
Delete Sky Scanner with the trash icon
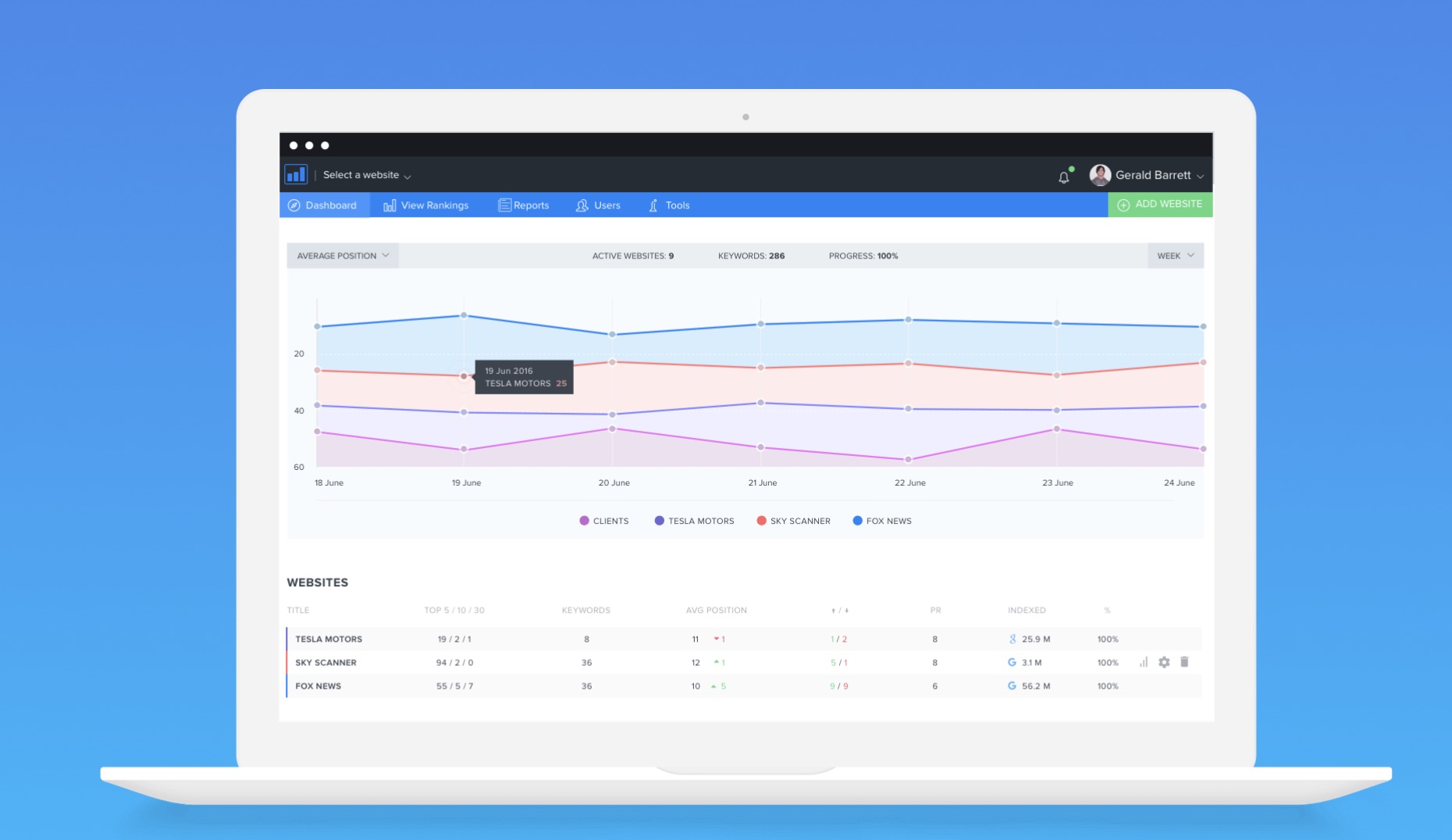(1184, 662)
